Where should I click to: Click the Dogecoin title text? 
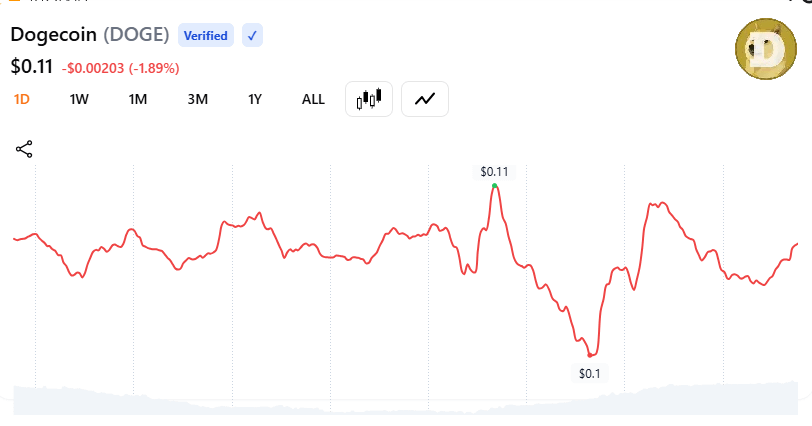click(x=53, y=35)
